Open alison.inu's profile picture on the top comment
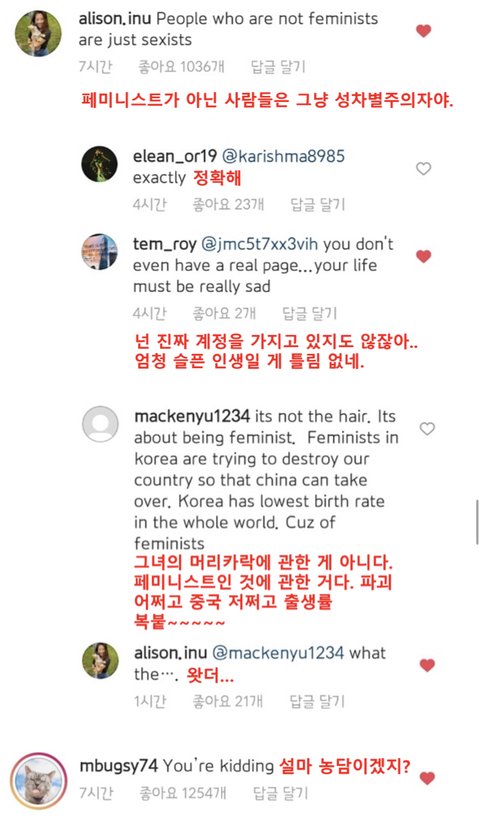The width and height of the screenshot is (480, 830). [38, 33]
